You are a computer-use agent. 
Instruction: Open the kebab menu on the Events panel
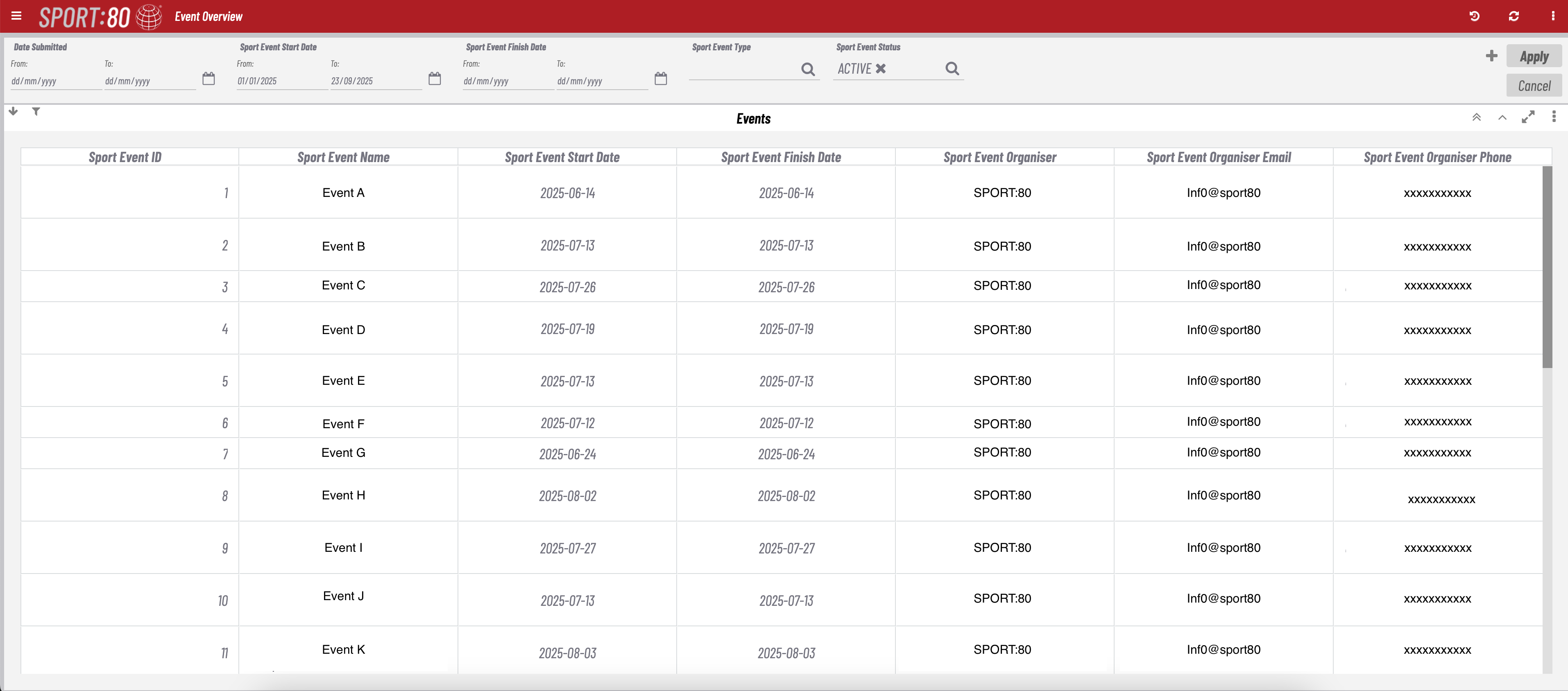[x=1554, y=117]
